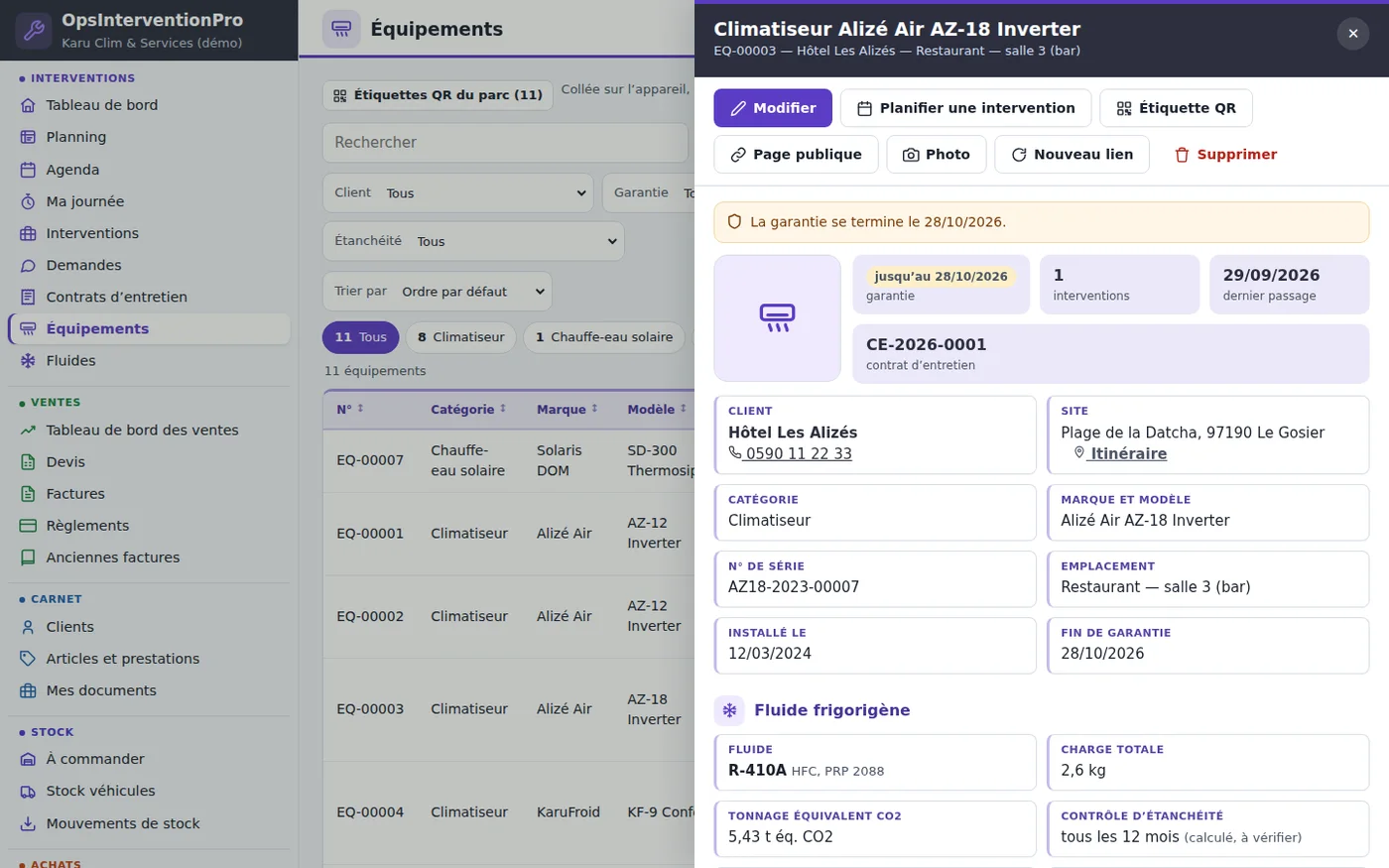
Task: Navigate to Interventions
Action: (149, 233)
